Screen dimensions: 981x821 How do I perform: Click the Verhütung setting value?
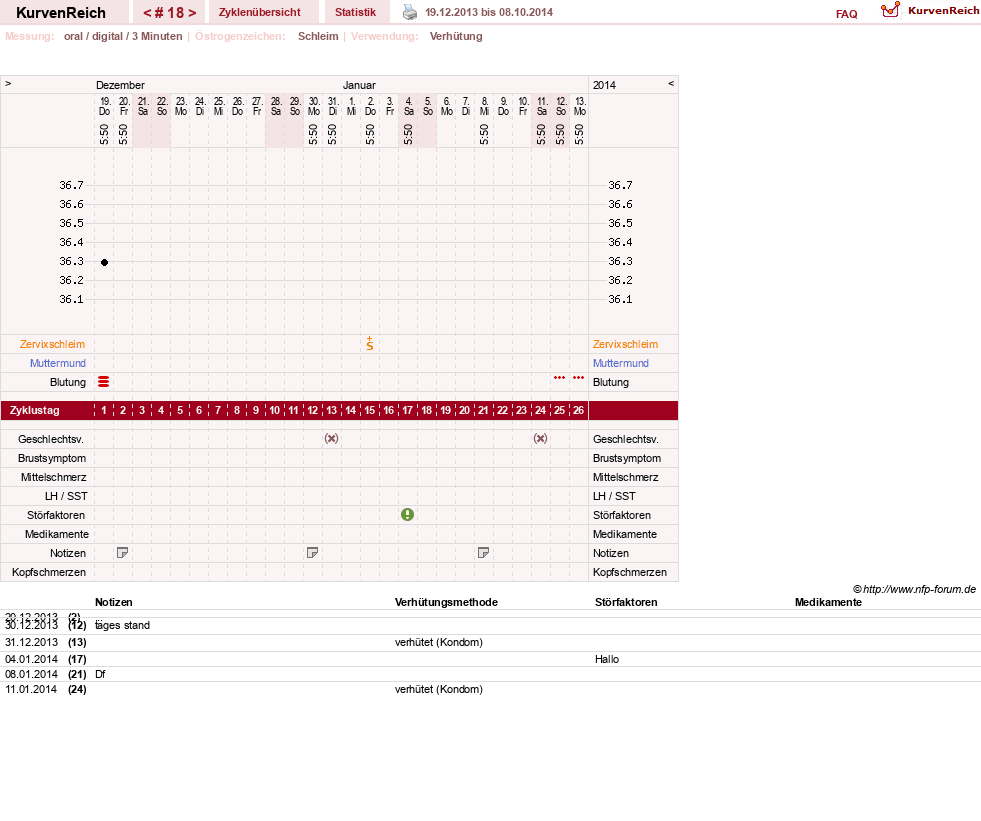456,36
